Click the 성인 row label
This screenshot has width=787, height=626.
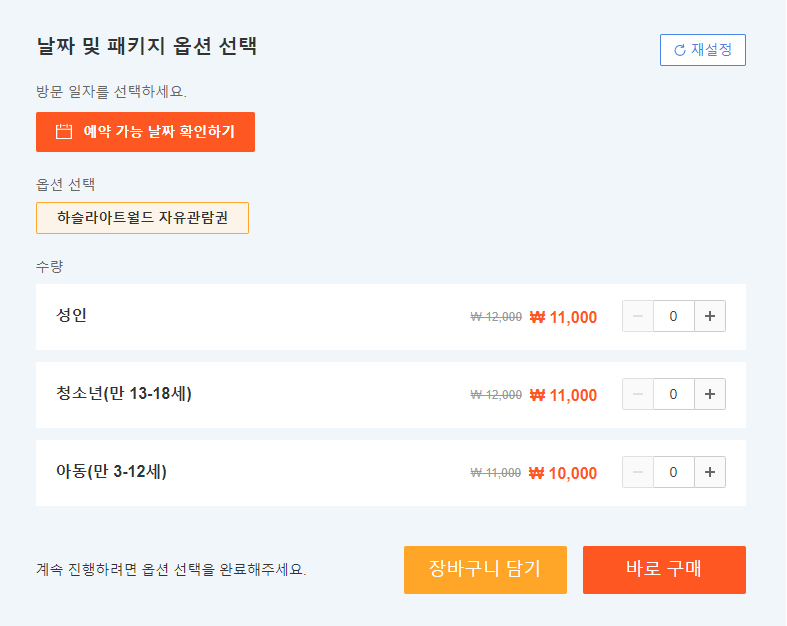tap(71, 315)
